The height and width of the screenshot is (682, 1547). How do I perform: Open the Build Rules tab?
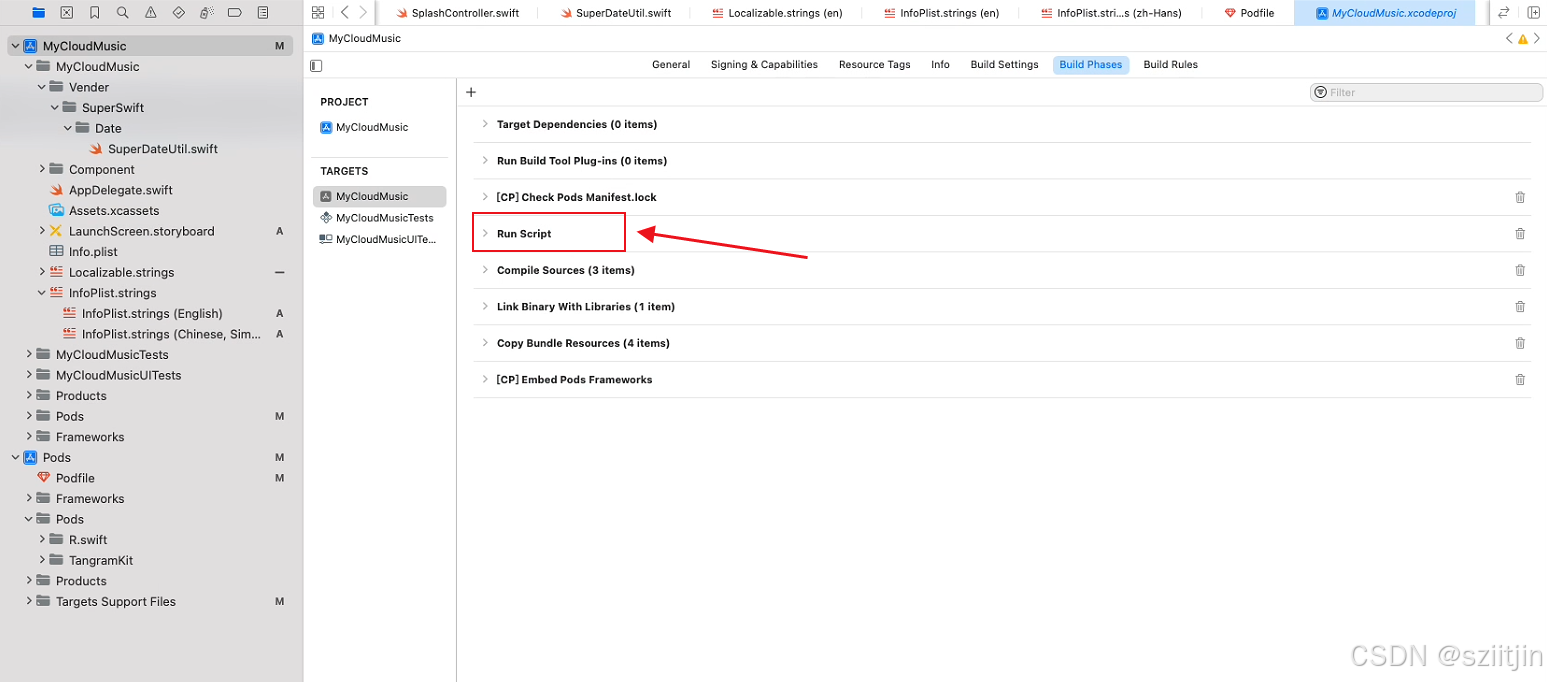1170,65
